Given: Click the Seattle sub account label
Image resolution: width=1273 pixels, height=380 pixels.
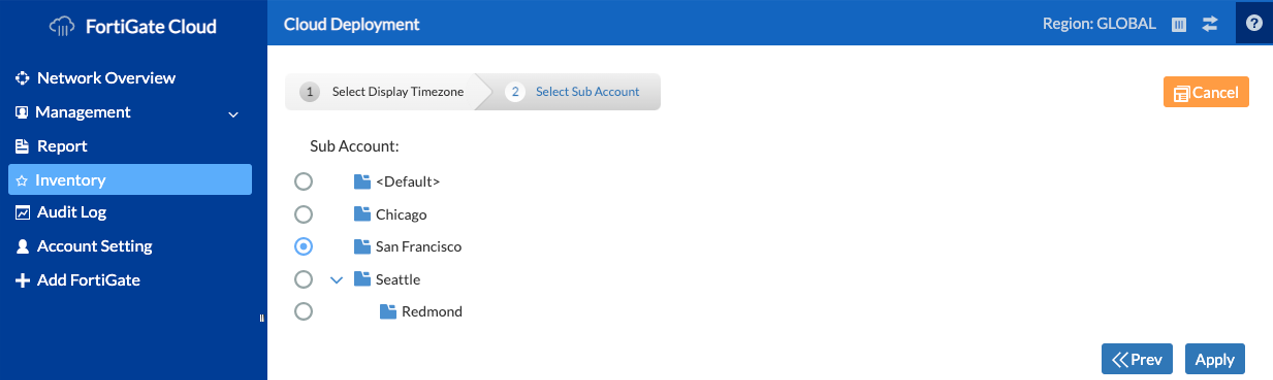Looking at the screenshot, I should pos(398,279).
